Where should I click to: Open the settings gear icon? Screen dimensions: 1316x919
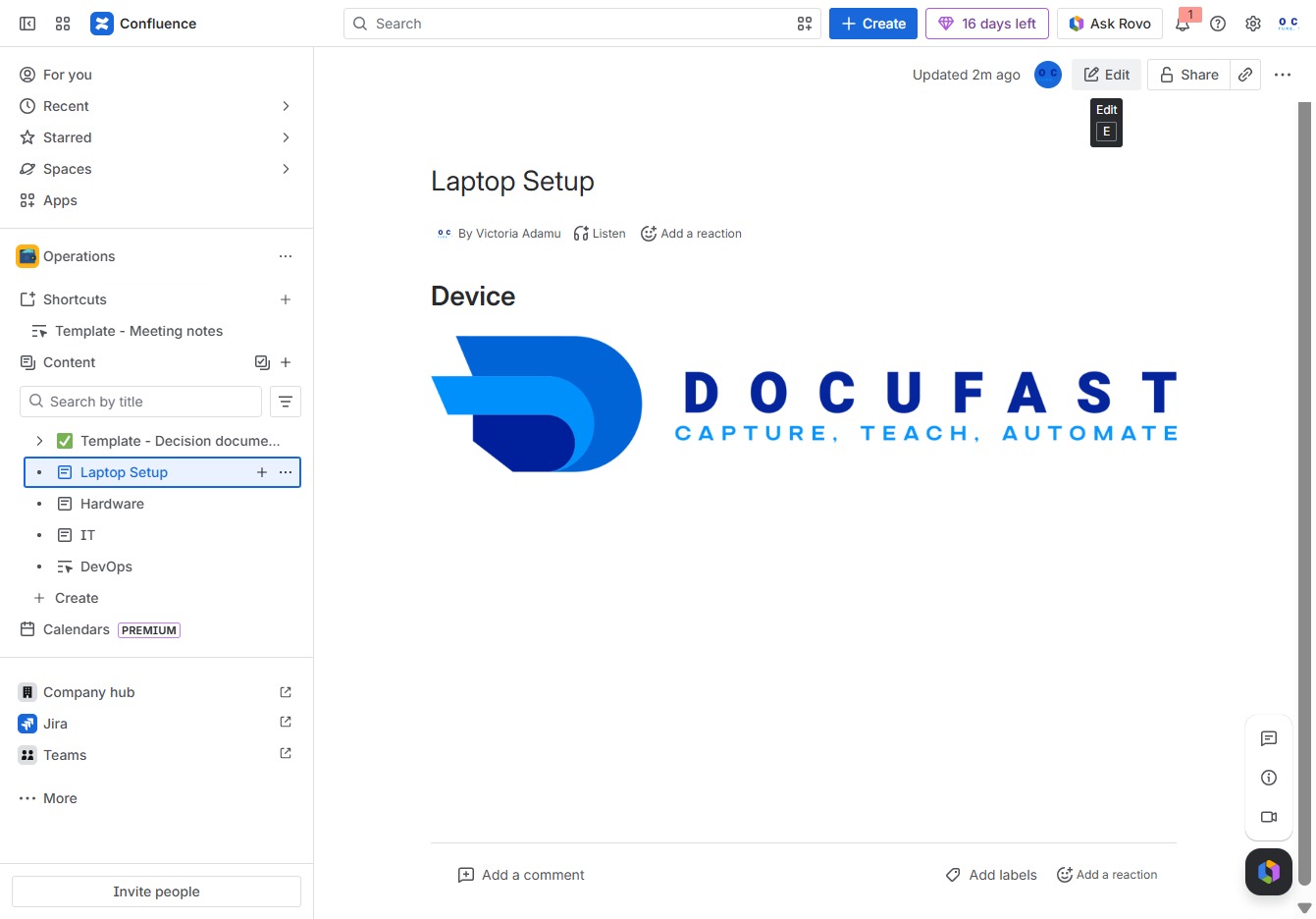coord(1253,24)
